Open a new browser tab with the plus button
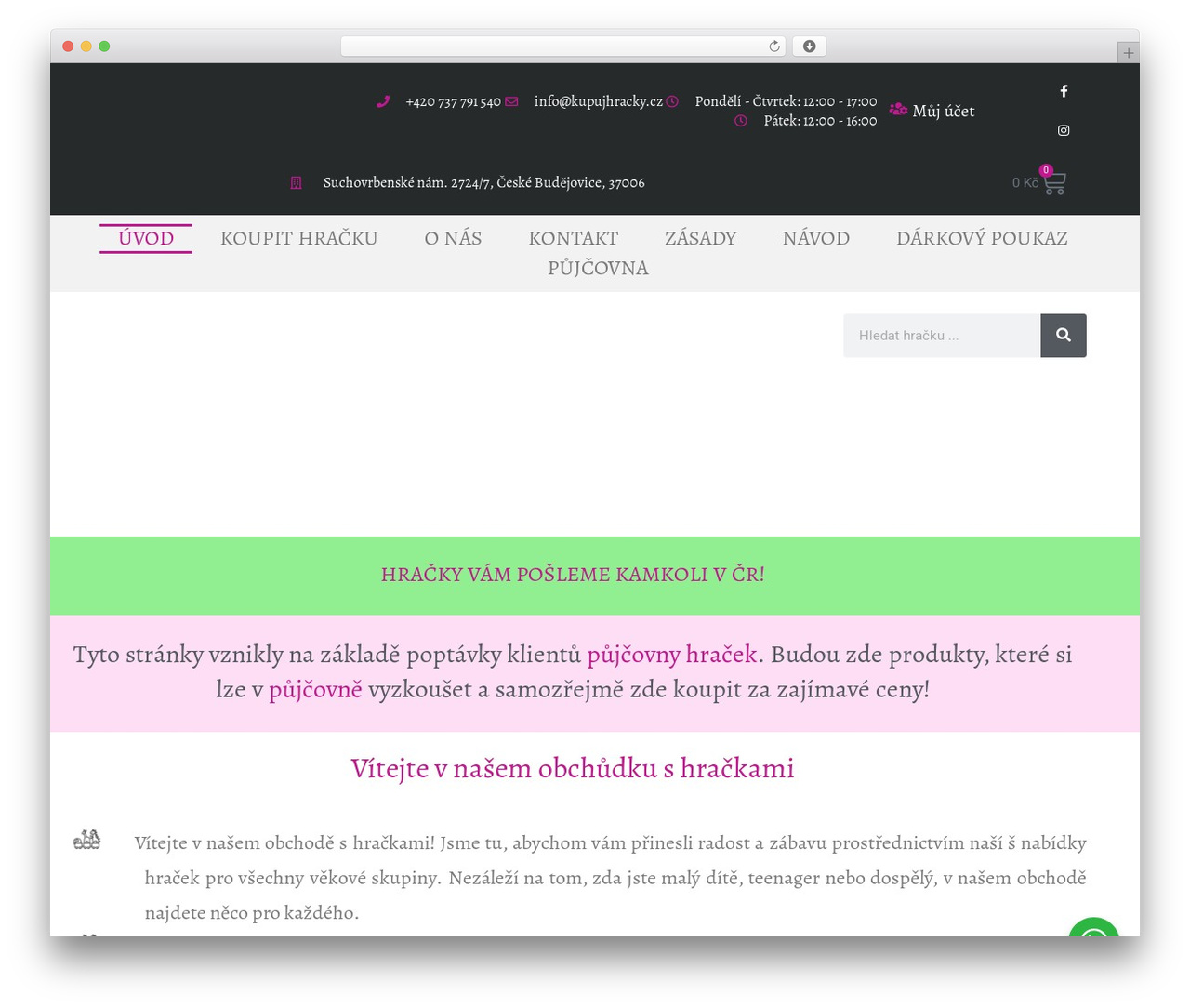 point(1128,53)
